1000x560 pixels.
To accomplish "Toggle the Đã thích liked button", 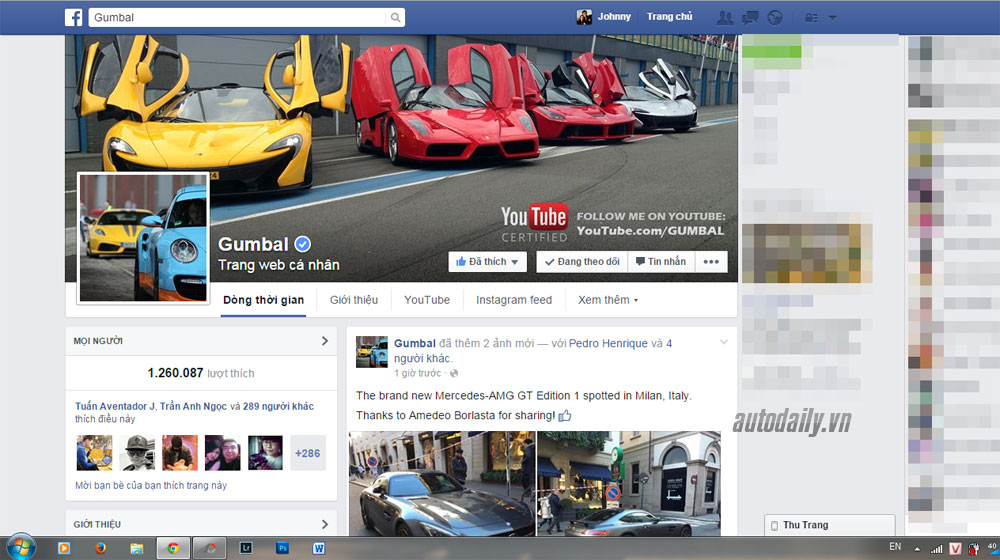I will 488,262.
